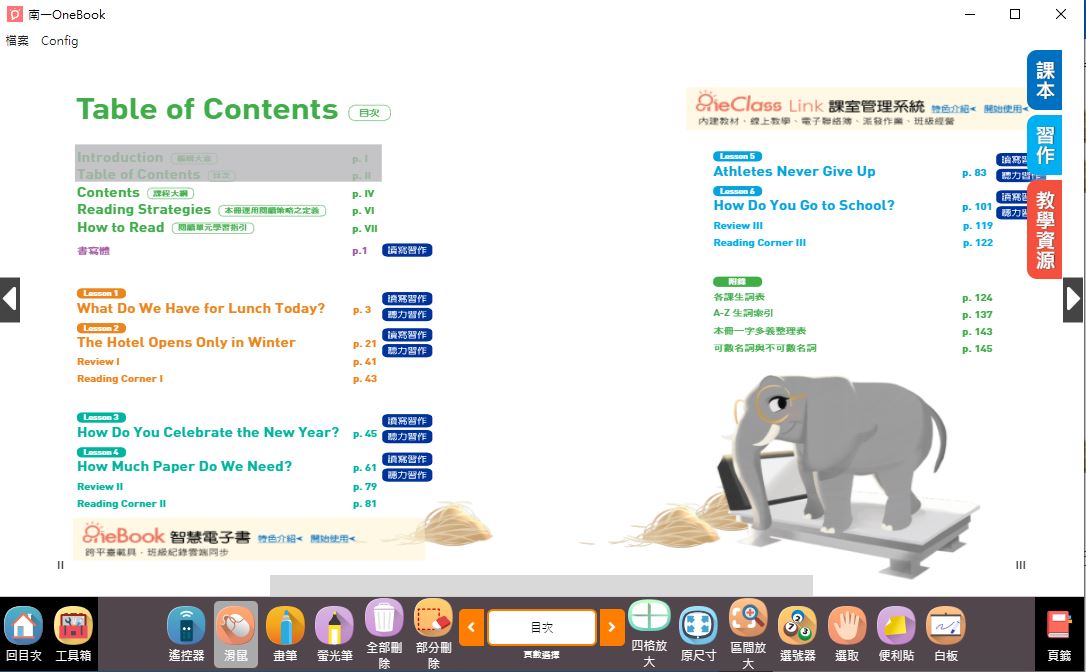Flip to next page using right edge arrow
The image size is (1086, 672).
[x=1073, y=299]
